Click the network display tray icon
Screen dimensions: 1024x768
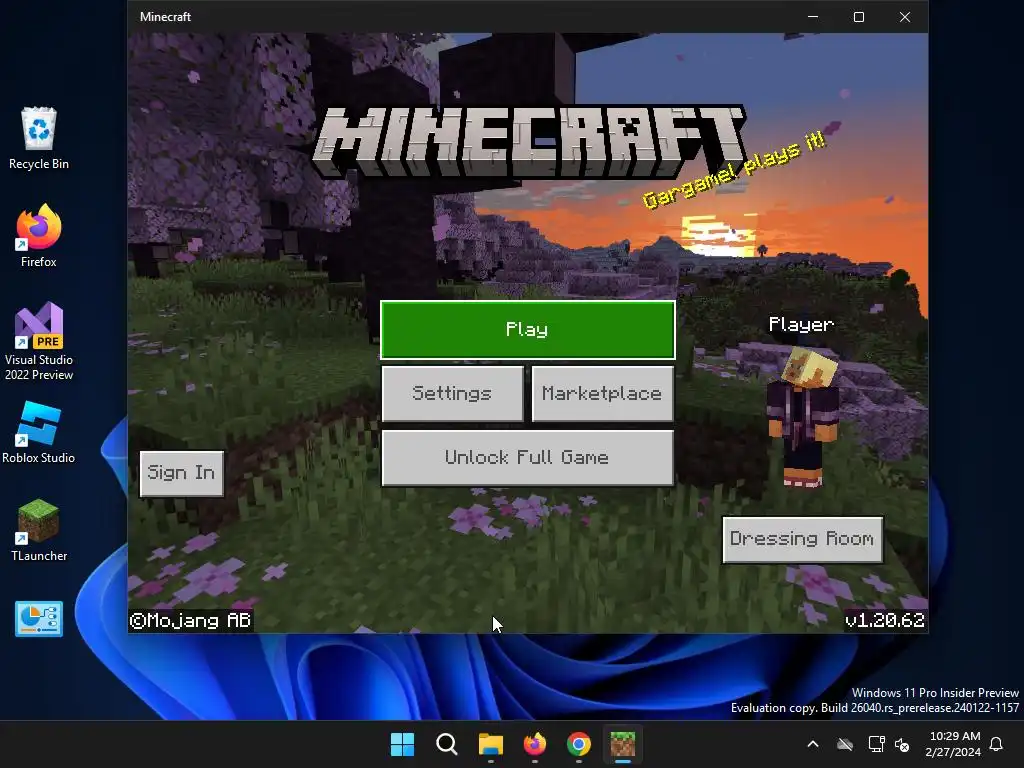(876, 744)
